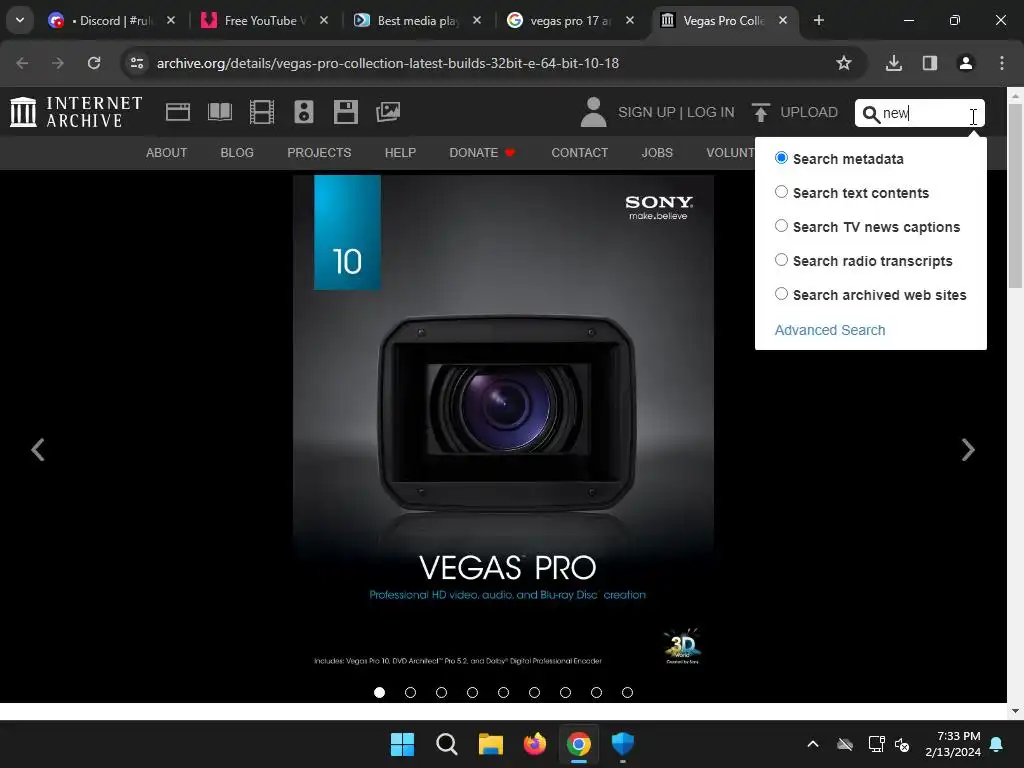Launch Firefox from taskbar
Screen dimensions: 1024x768
coord(535,744)
